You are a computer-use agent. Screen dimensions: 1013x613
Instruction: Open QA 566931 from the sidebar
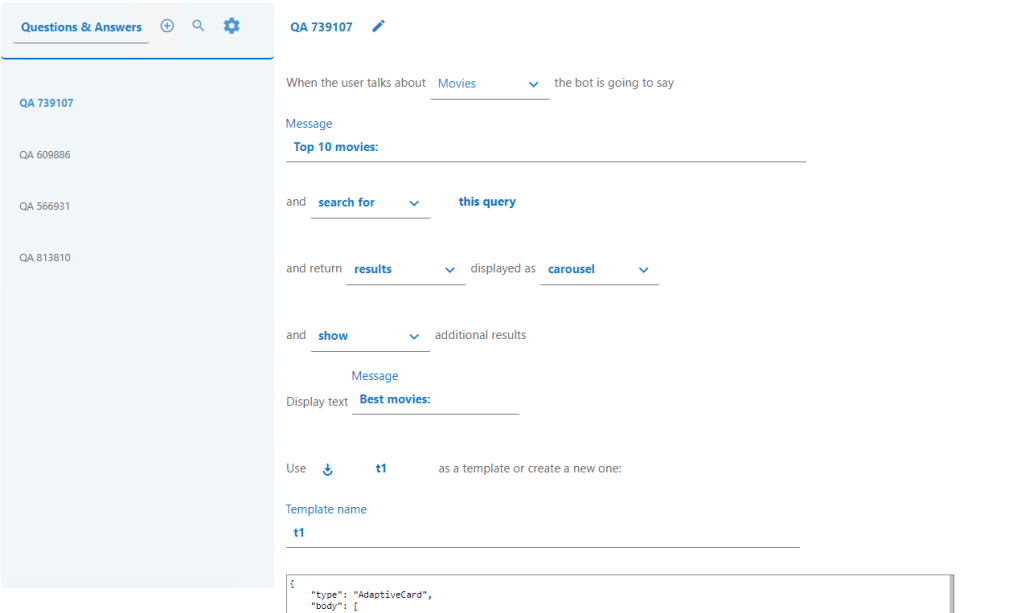coord(45,206)
